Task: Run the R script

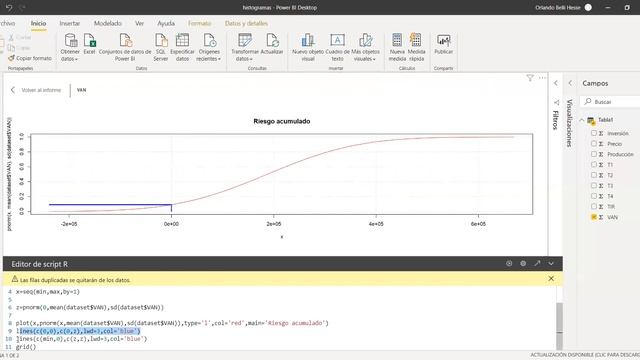Action: (509, 264)
